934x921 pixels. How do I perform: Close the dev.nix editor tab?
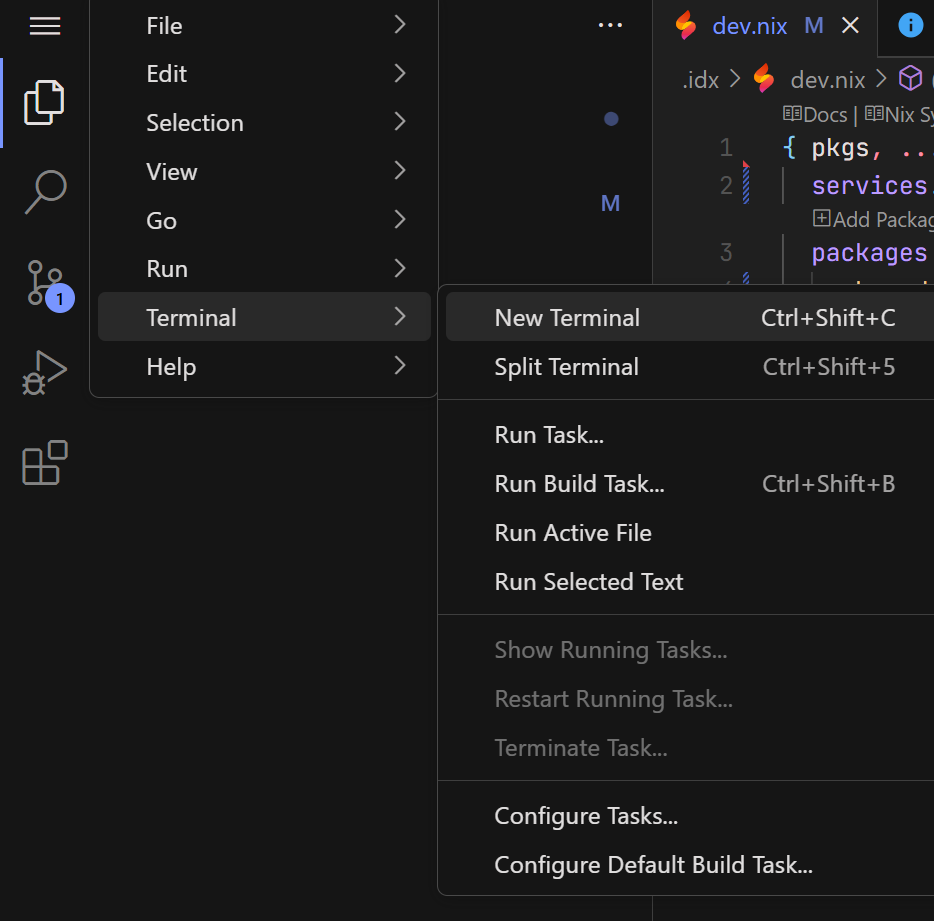(x=850, y=26)
